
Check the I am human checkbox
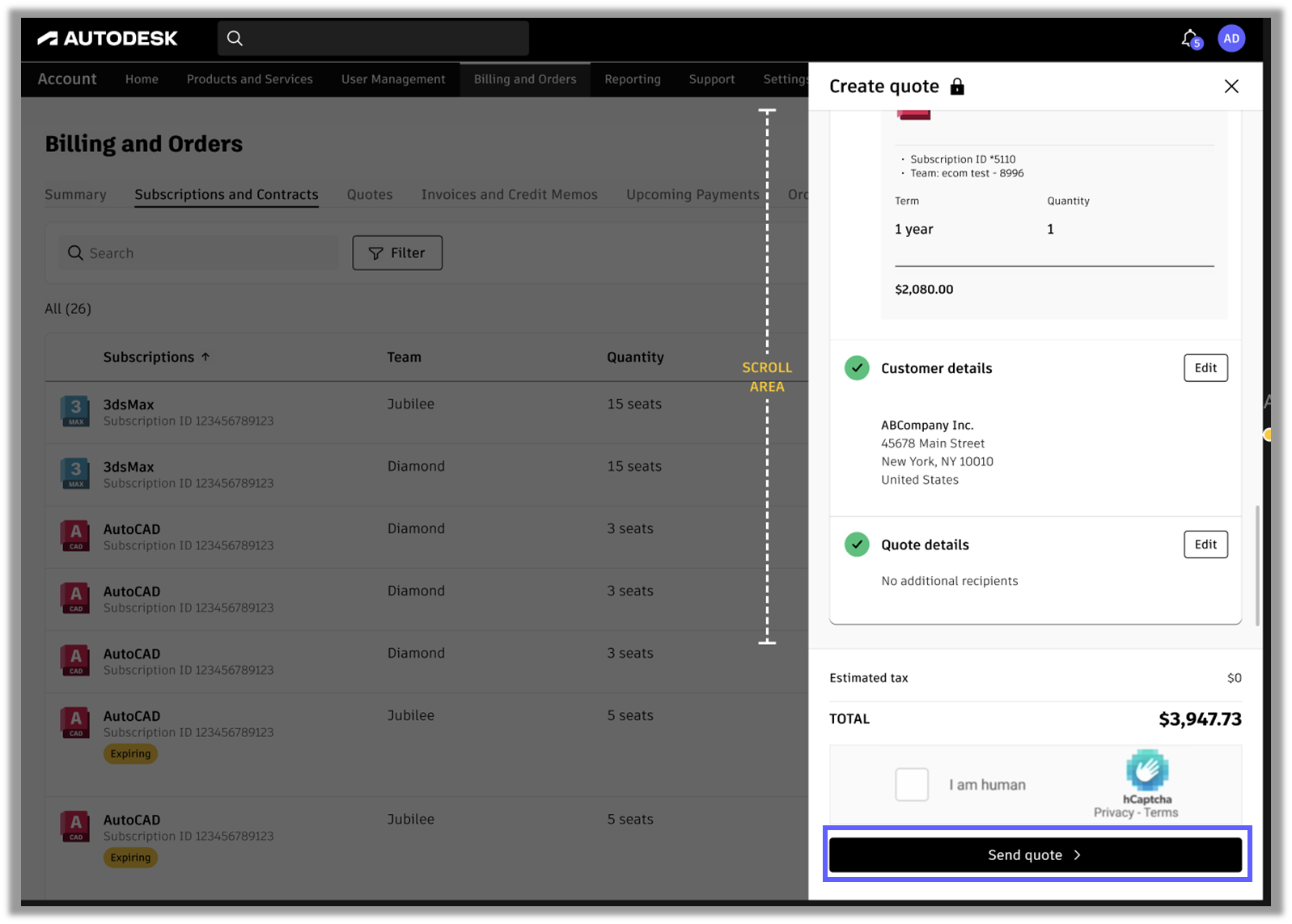912,785
